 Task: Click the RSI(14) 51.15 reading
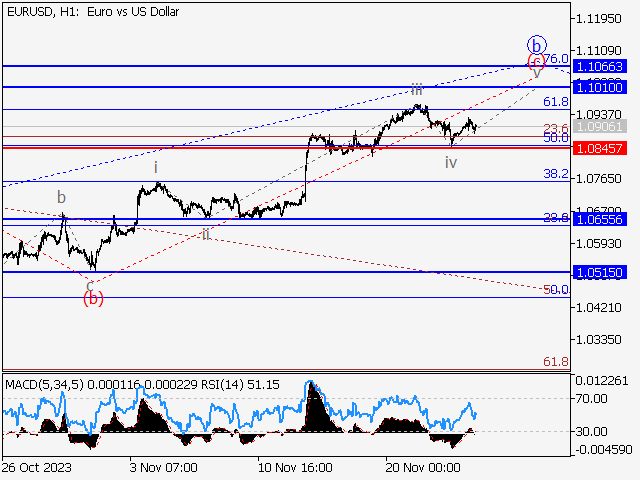(240, 385)
